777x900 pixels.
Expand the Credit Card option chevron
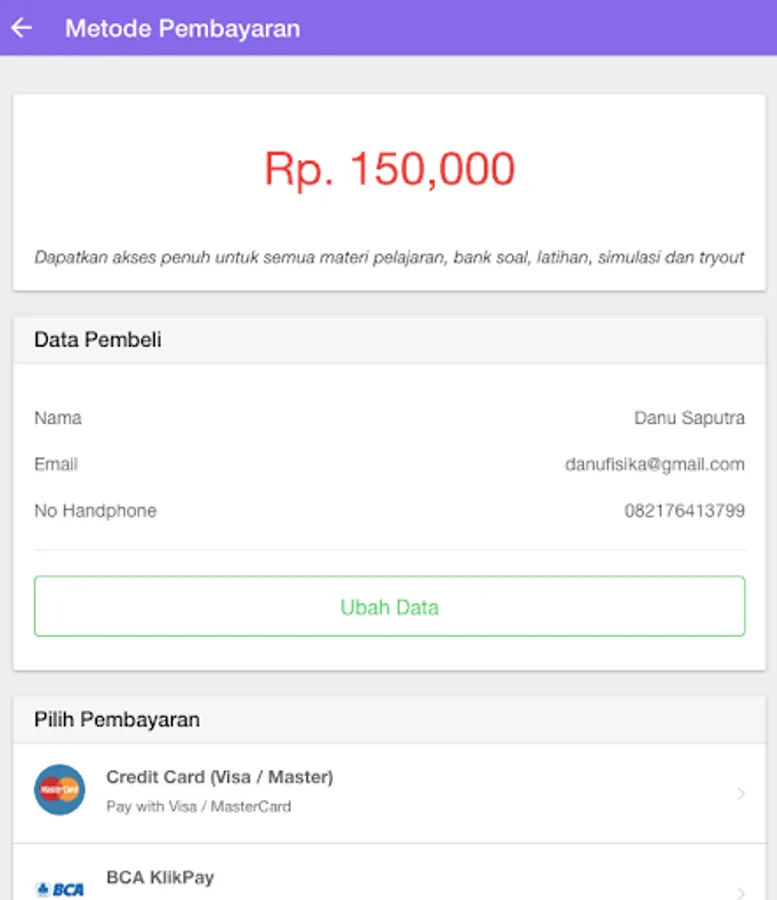tap(741, 794)
